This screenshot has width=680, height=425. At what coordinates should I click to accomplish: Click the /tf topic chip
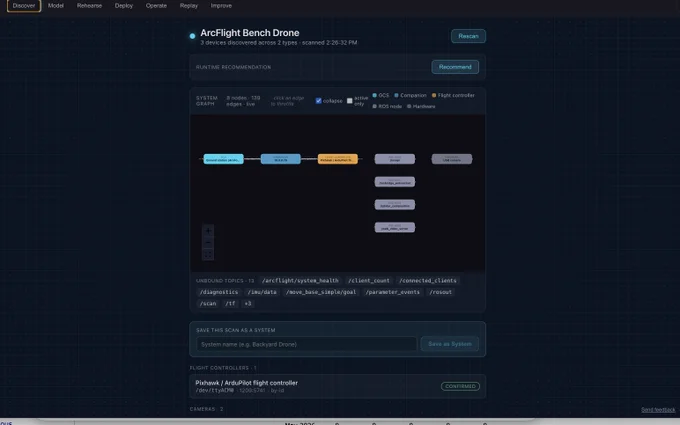(230, 304)
